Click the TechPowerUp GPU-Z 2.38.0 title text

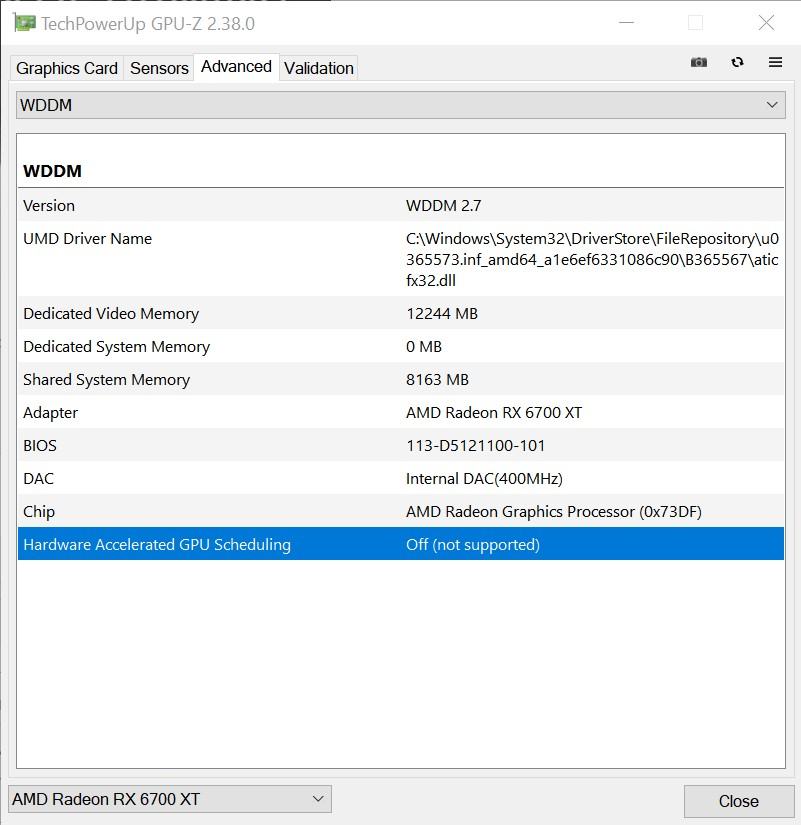tap(148, 24)
